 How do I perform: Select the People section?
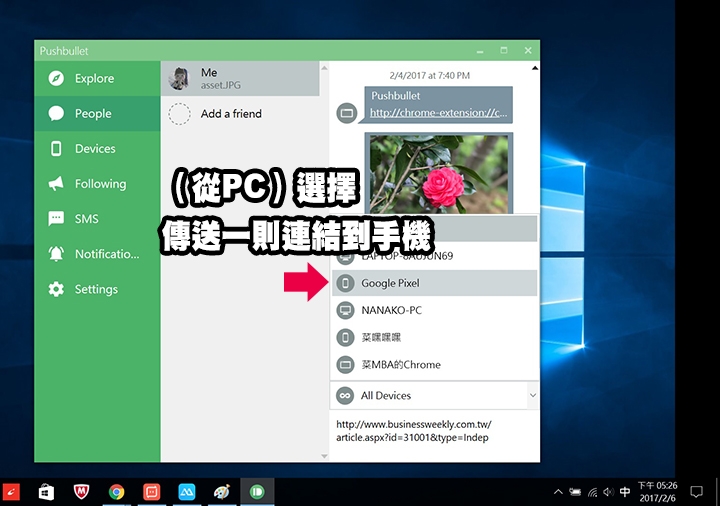point(97,113)
